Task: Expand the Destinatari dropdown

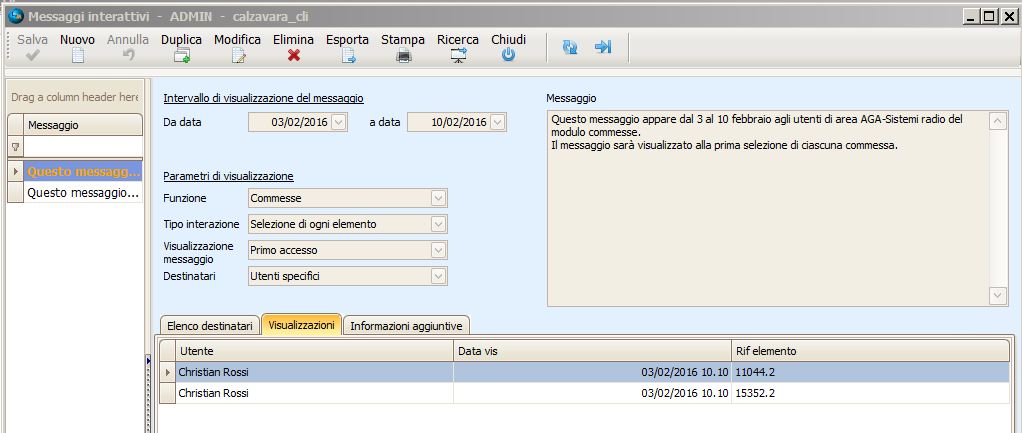Action: coord(438,276)
